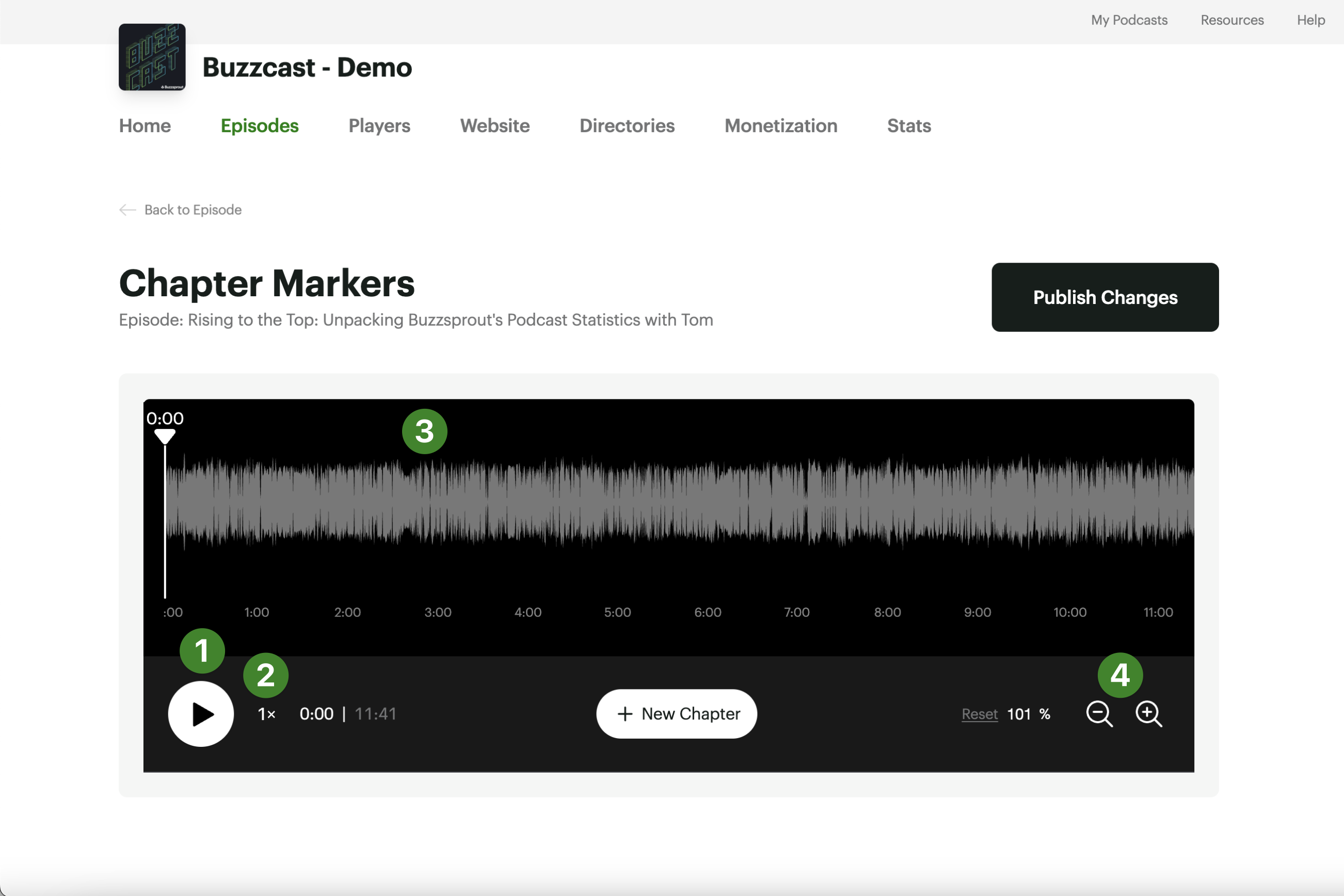
Task: Open the Home tab
Action: (145, 126)
